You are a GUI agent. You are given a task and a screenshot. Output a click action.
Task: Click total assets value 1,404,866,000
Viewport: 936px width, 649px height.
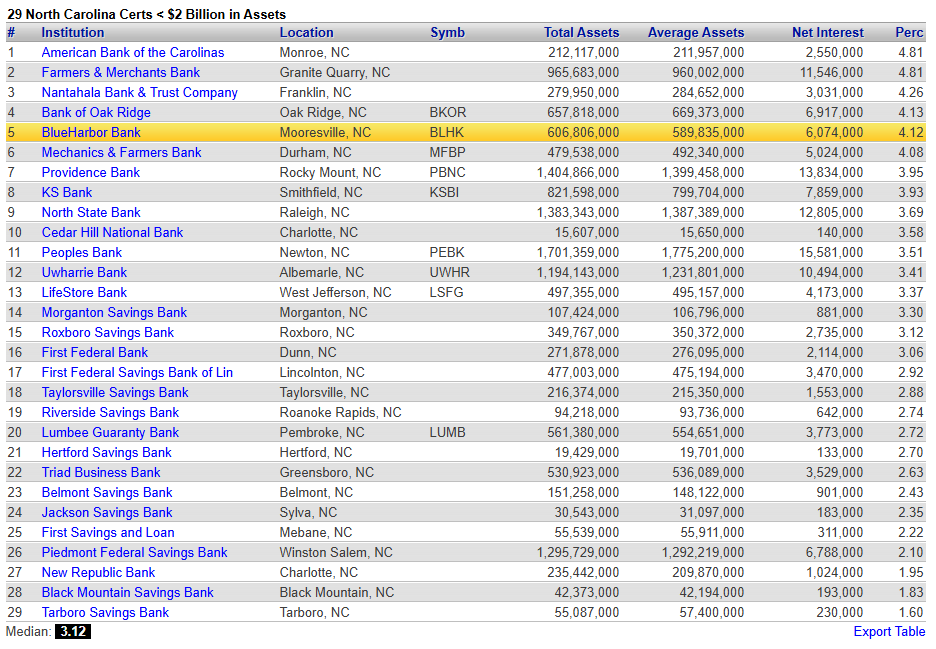tap(578, 173)
